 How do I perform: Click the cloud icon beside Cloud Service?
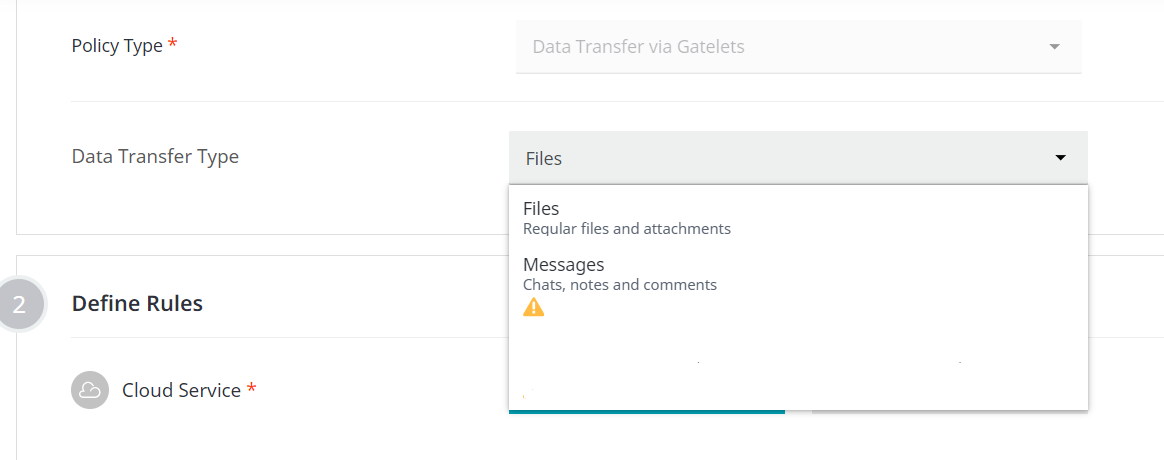pyautogui.click(x=90, y=390)
